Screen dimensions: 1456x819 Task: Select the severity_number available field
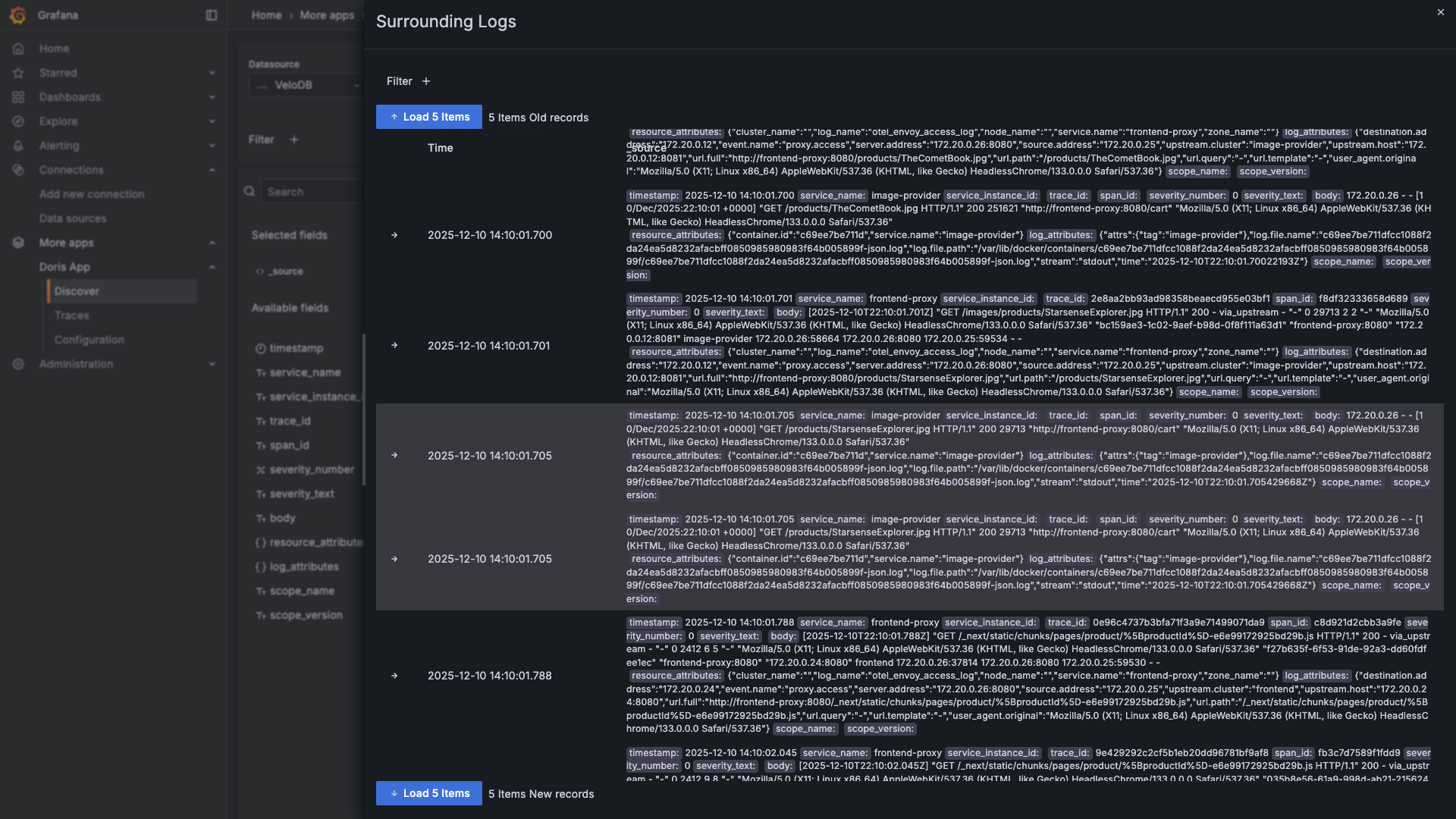(x=311, y=469)
